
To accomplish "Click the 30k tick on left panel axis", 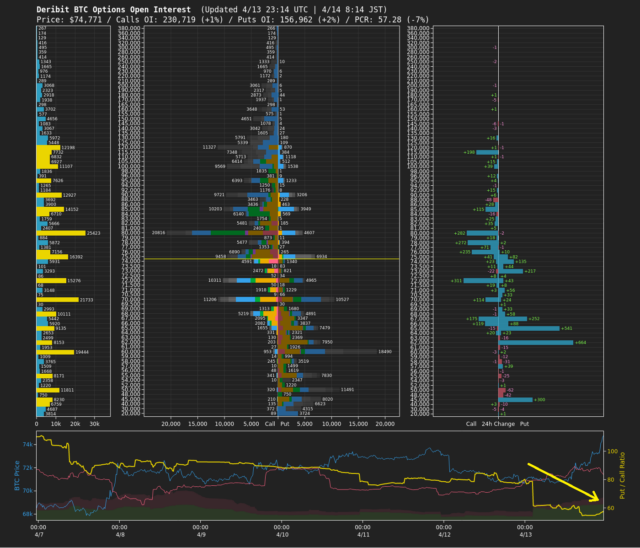I will 96,424.
